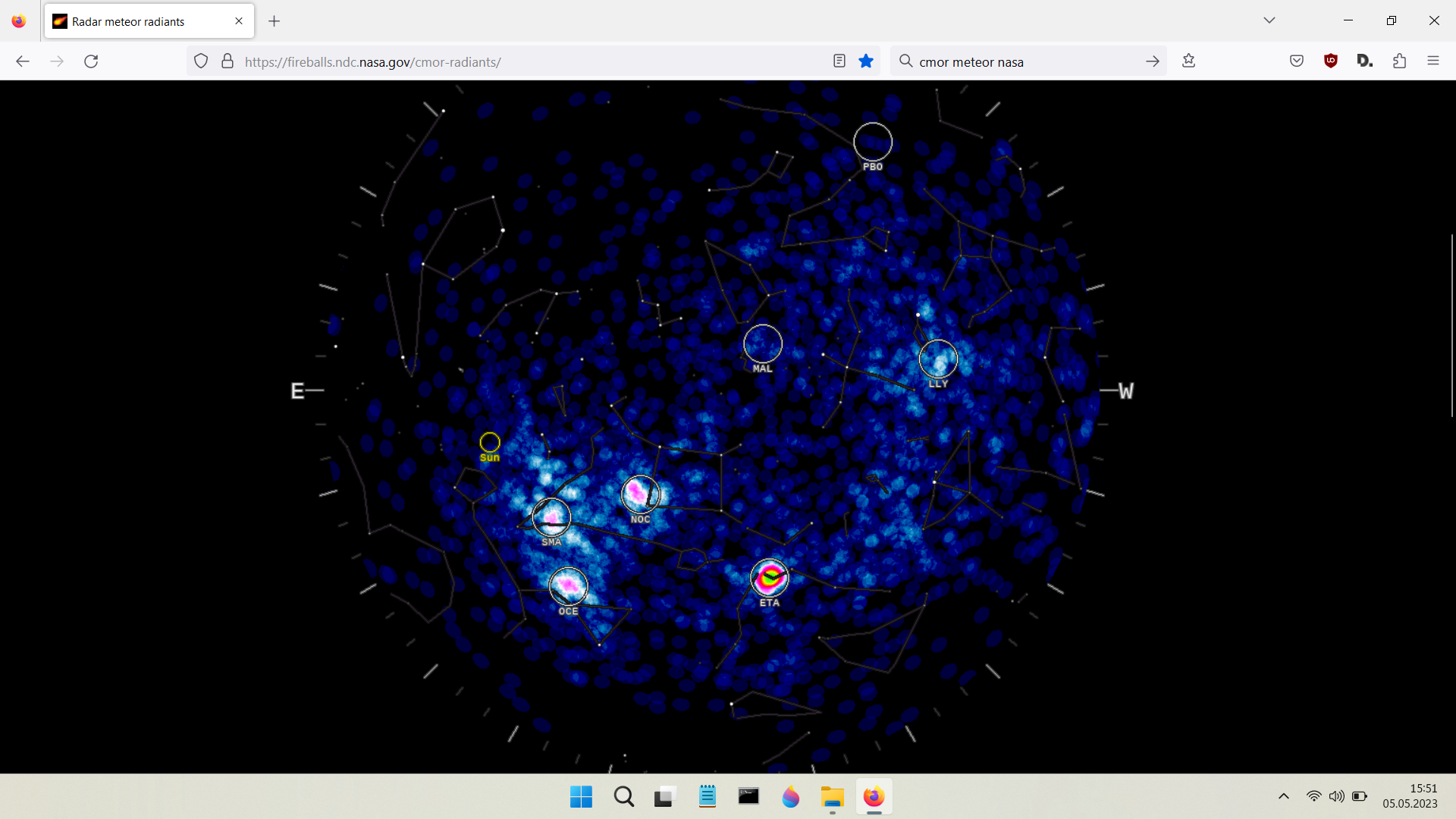Open the Firefox application menu
The height and width of the screenshot is (819, 1456).
click(1432, 61)
